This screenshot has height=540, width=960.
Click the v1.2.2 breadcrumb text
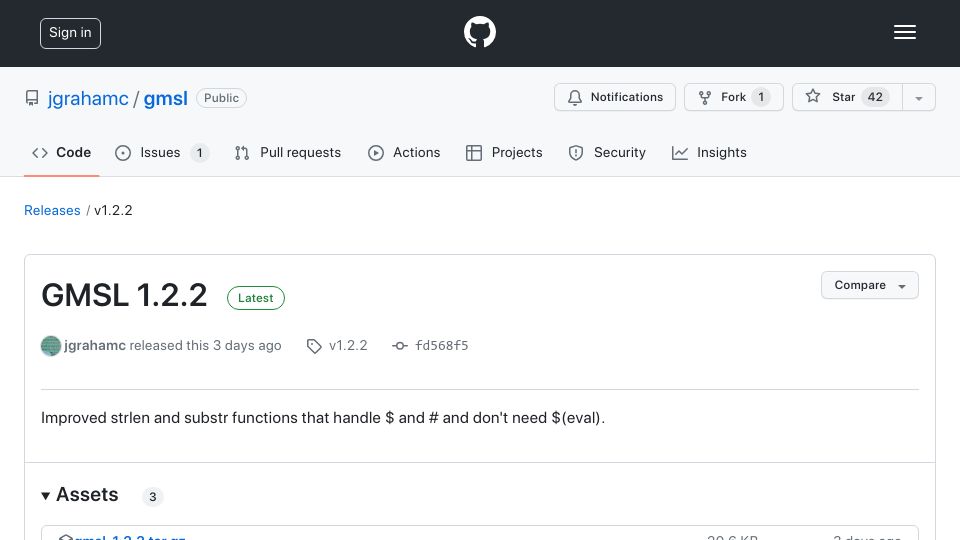tap(113, 211)
